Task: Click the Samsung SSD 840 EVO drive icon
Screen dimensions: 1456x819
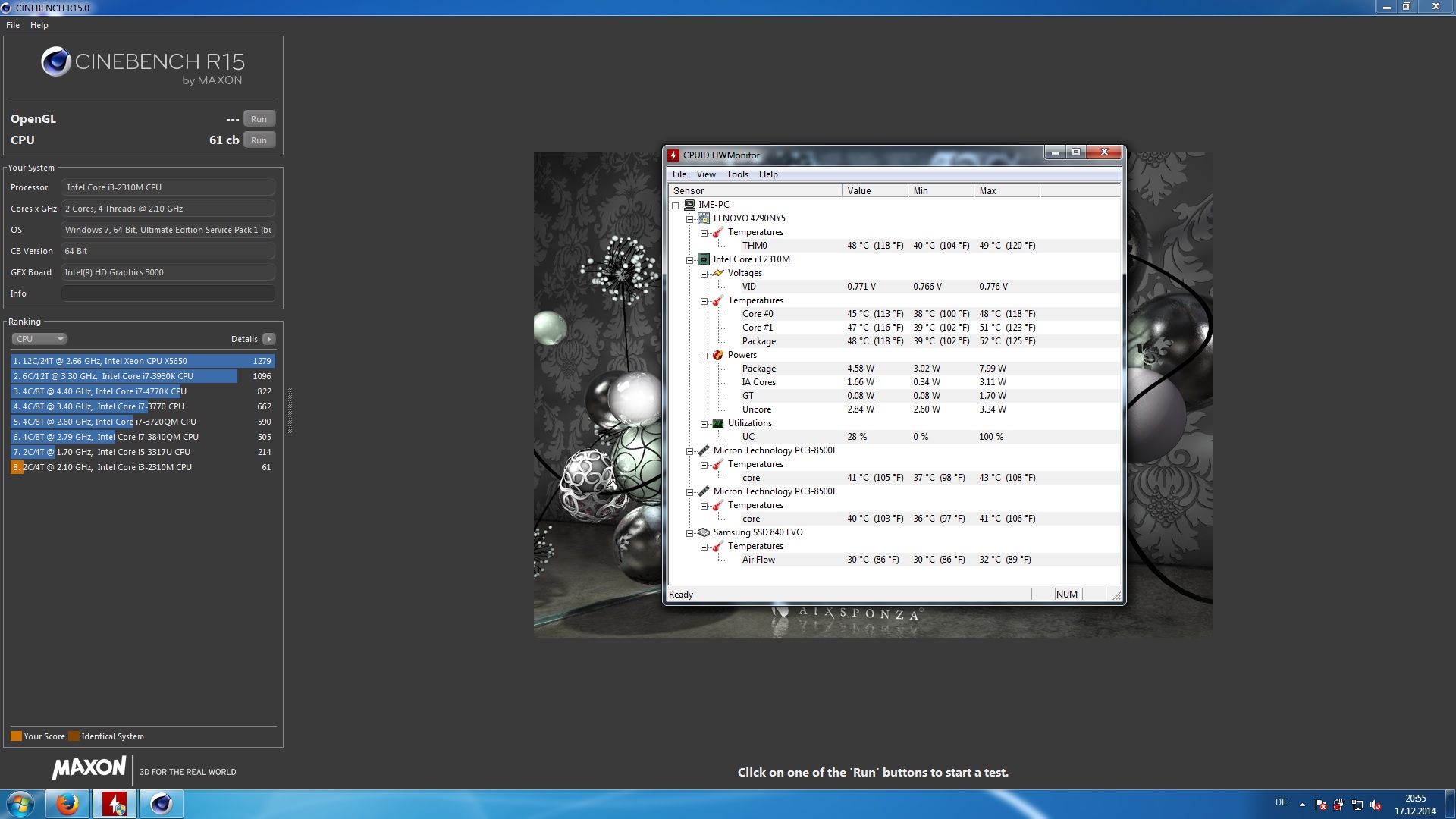Action: coord(704,532)
